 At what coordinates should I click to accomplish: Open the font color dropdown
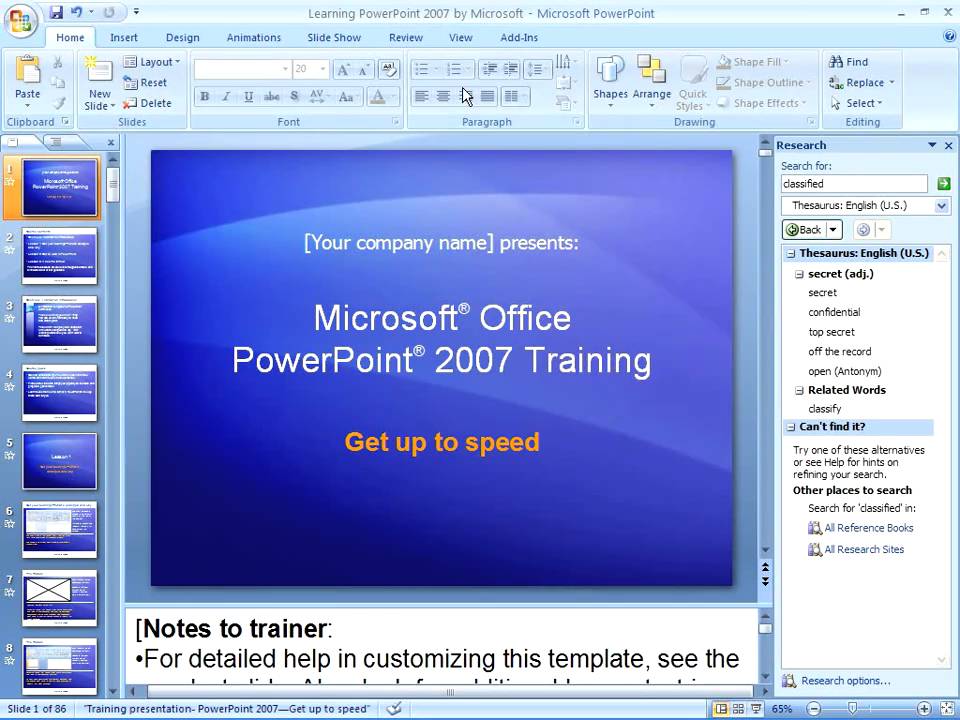tap(394, 96)
